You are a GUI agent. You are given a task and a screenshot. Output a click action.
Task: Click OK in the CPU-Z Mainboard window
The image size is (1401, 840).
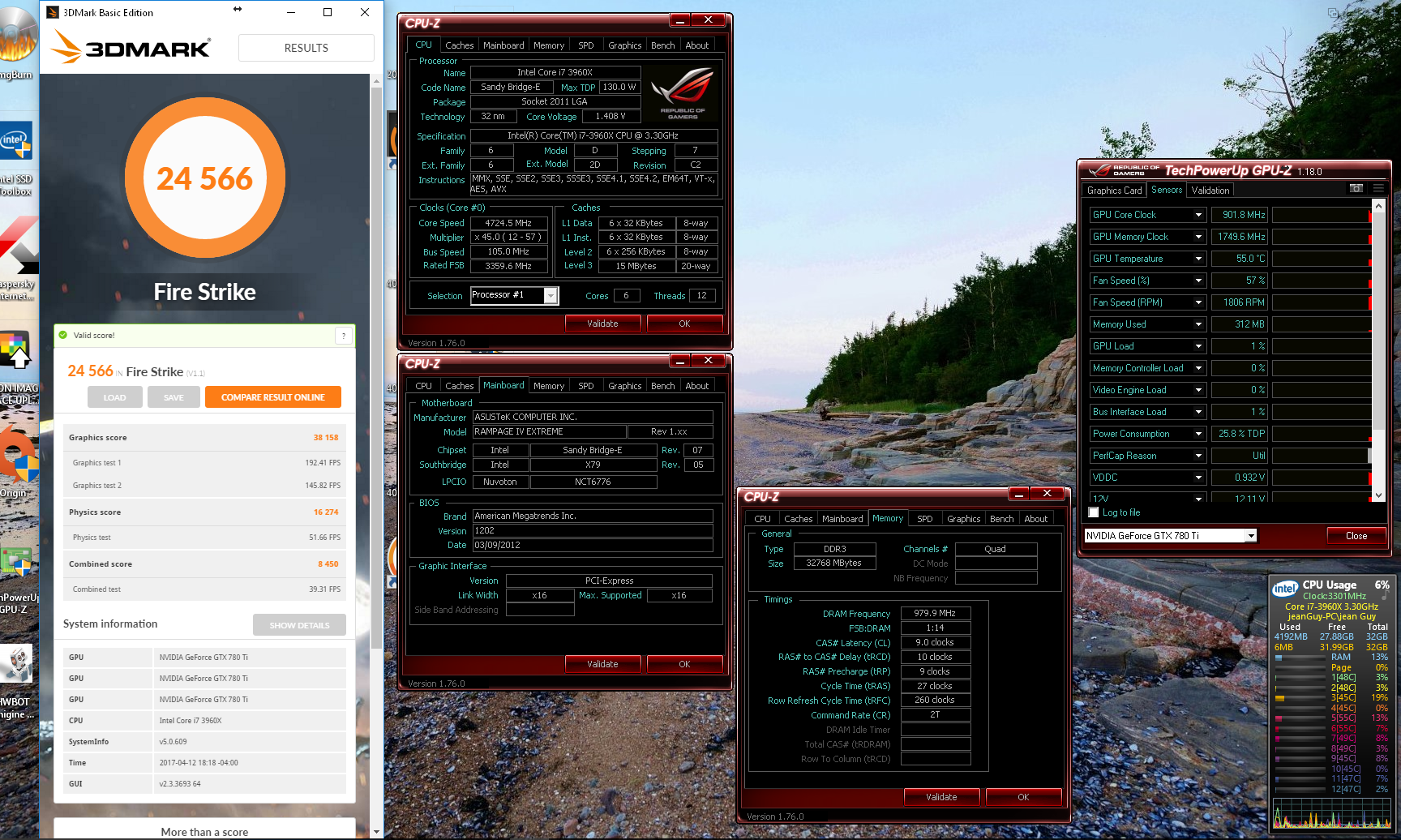pos(684,664)
